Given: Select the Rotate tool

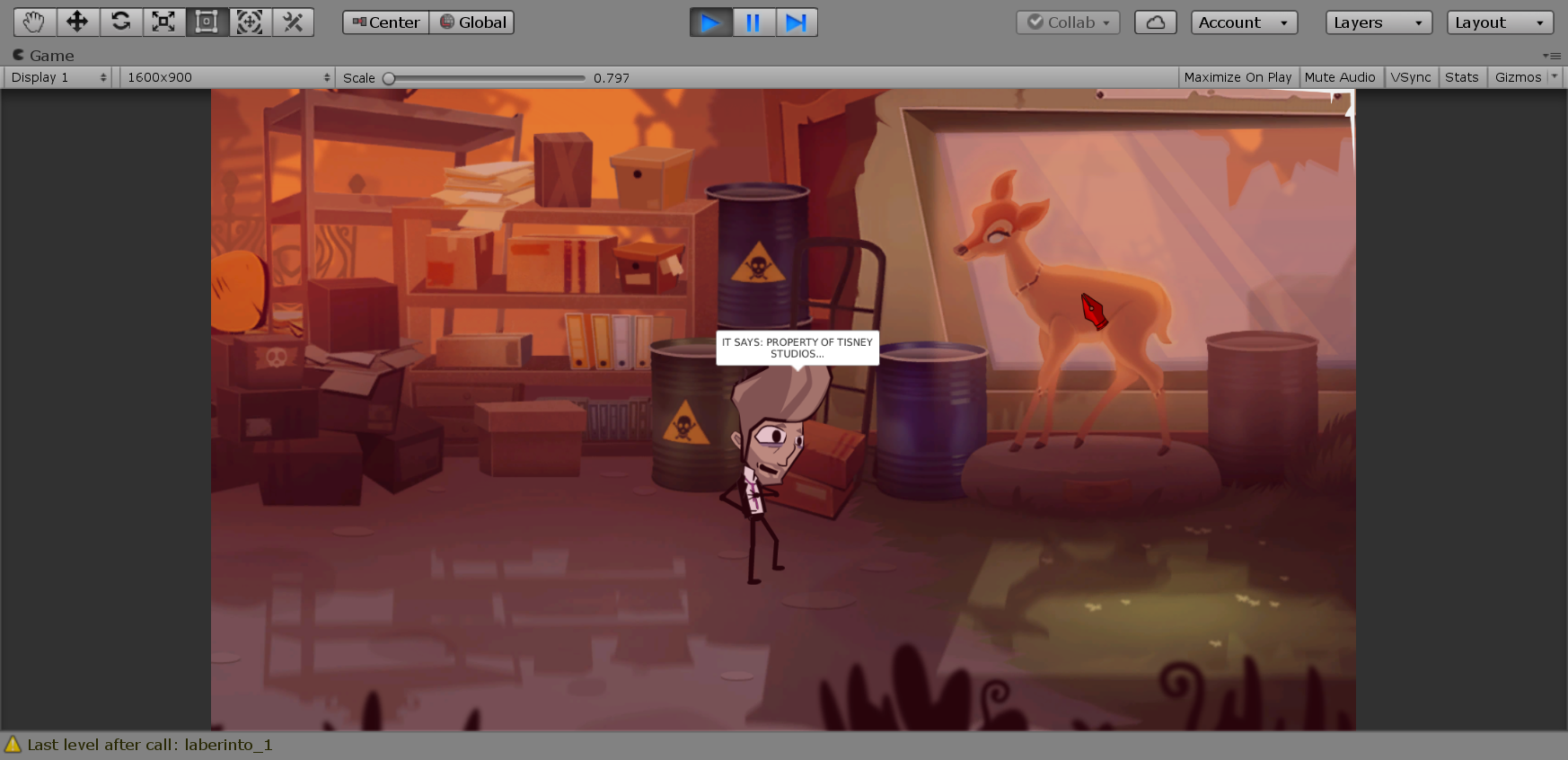Looking at the screenshot, I should (x=120, y=22).
